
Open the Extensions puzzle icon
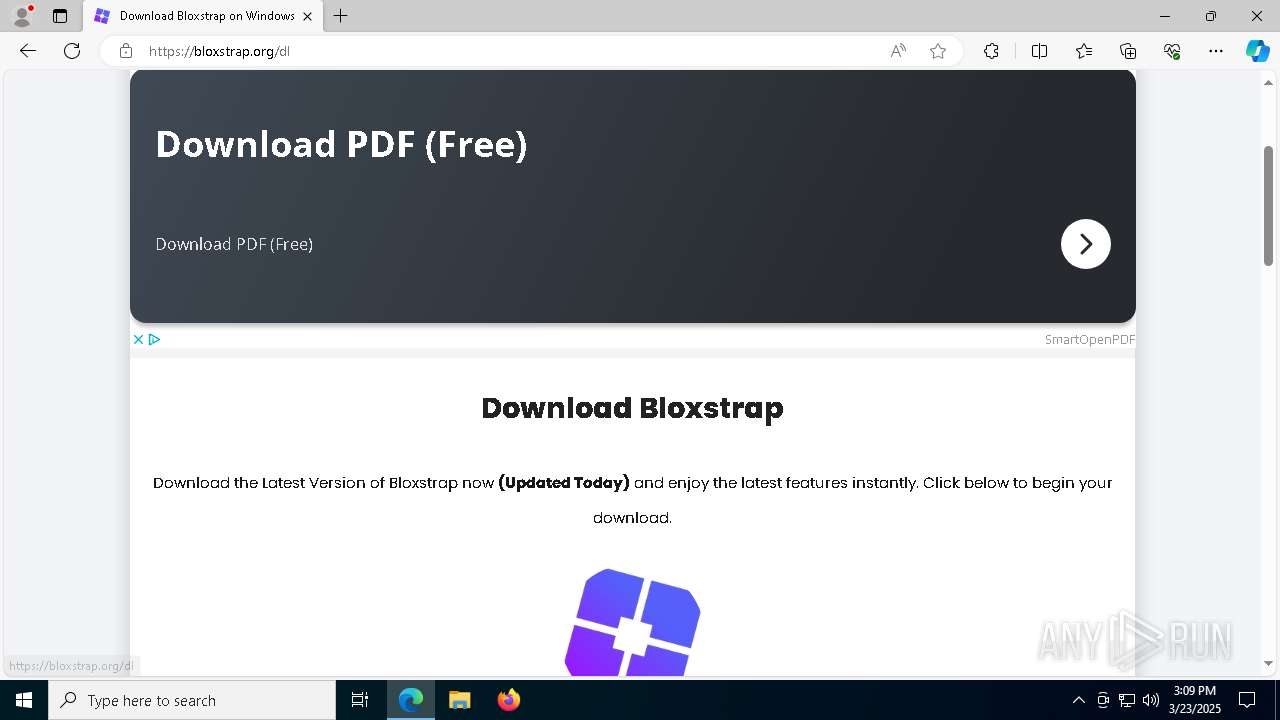coord(991,51)
